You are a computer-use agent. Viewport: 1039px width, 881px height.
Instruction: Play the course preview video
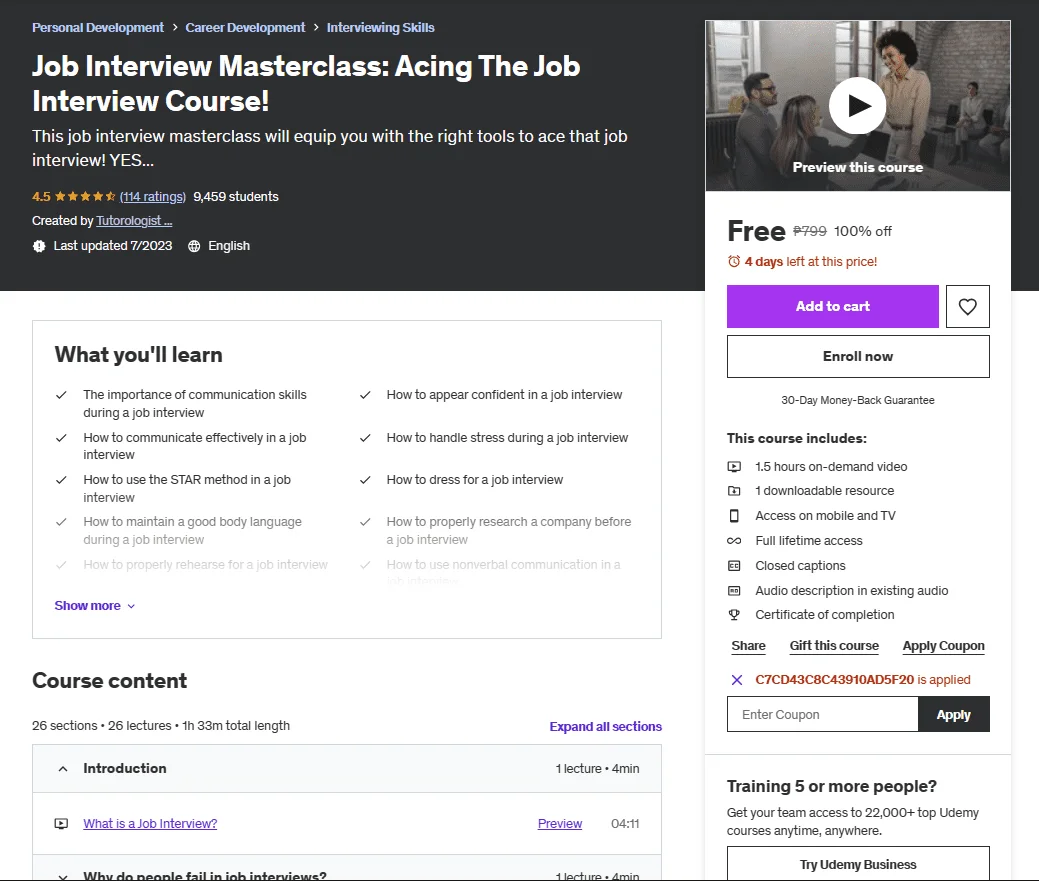[857, 106]
